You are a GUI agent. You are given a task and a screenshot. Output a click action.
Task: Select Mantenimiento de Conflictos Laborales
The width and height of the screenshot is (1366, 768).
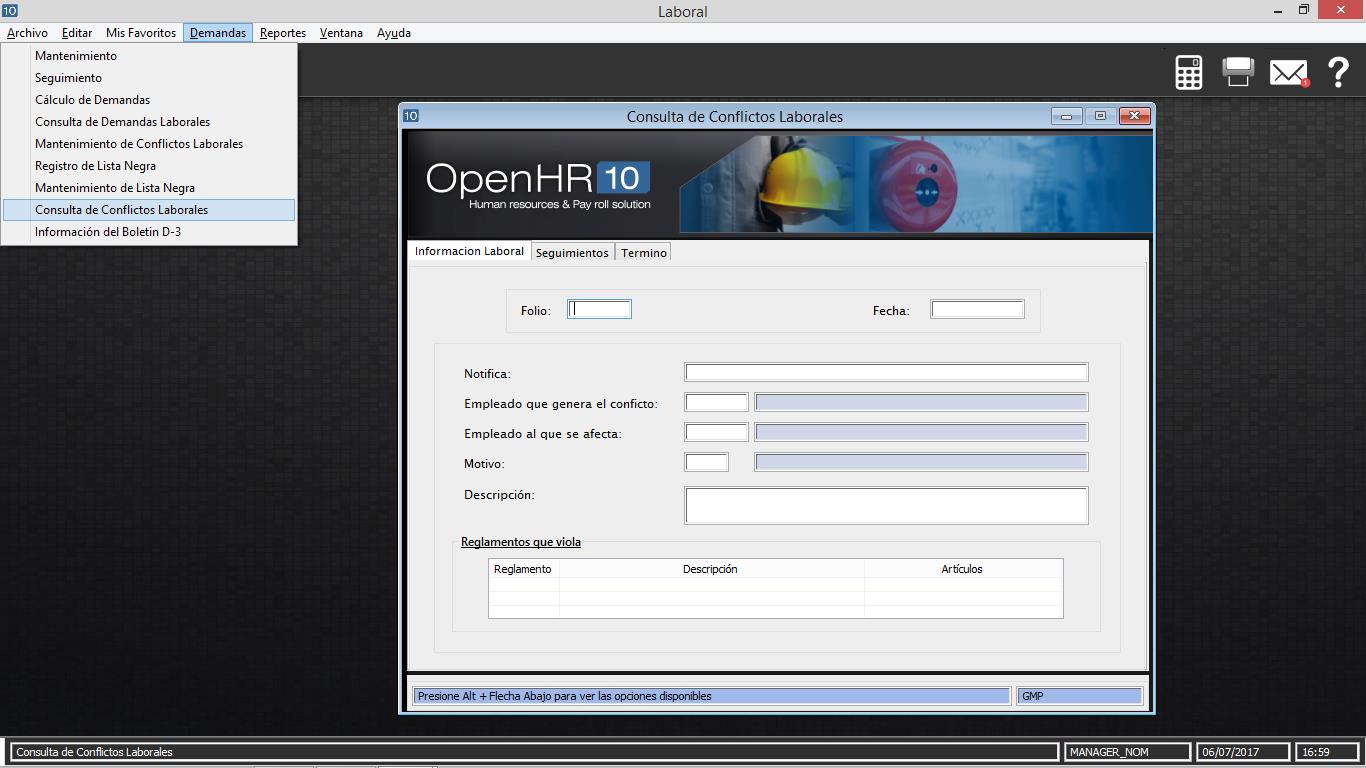(139, 144)
